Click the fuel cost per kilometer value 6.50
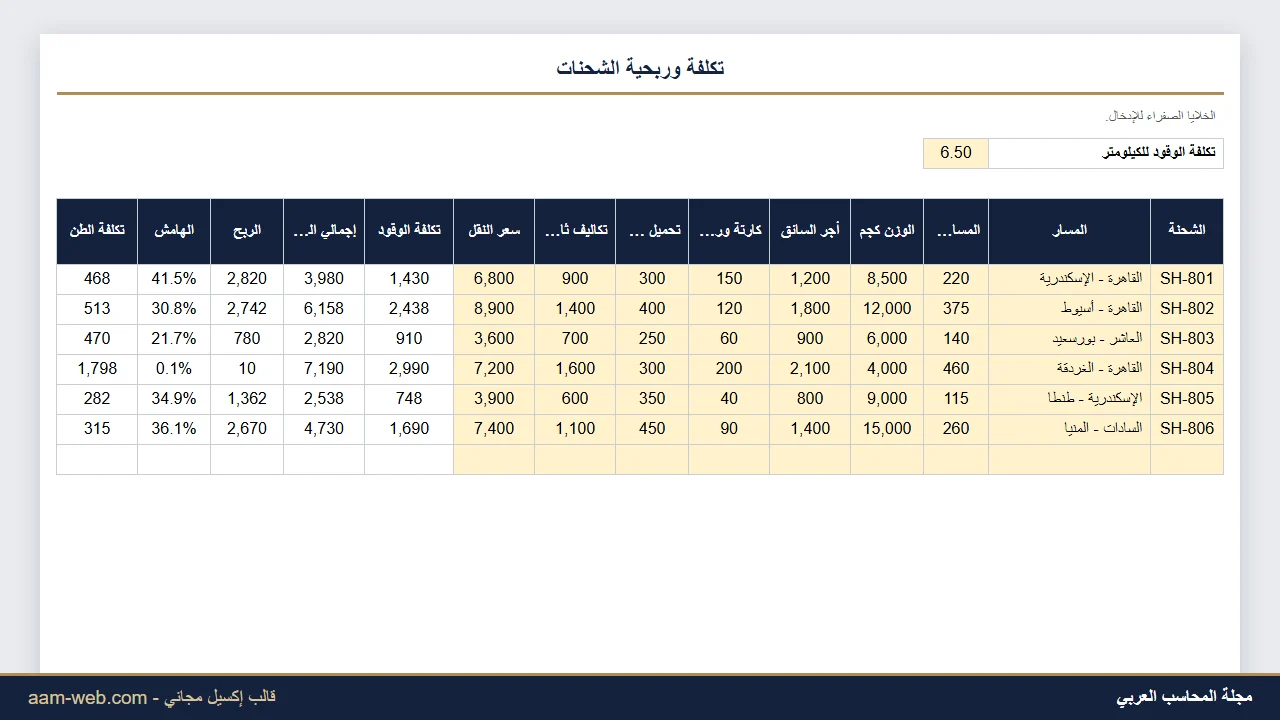 point(956,153)
